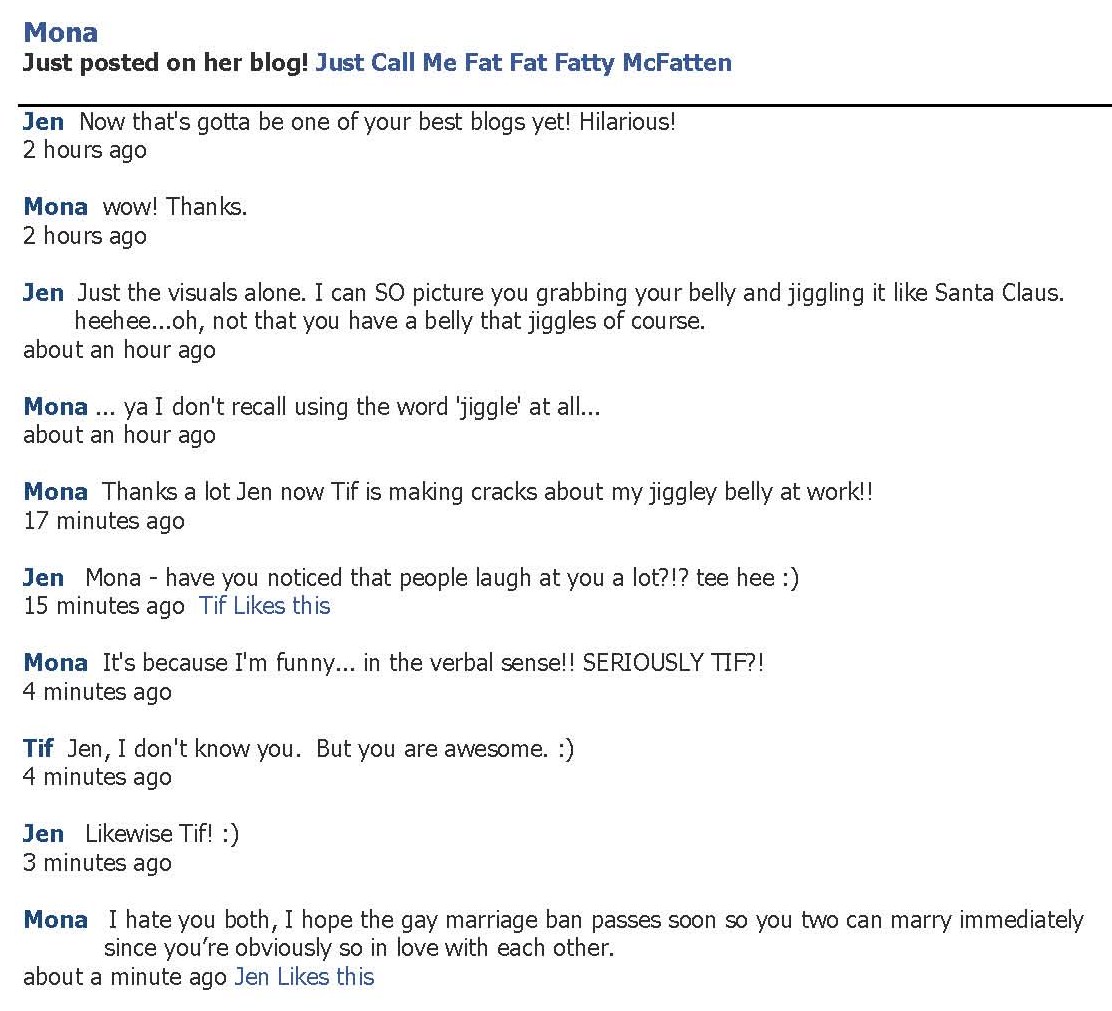The height and width of the screenshot is (1011, 1112).
Task: Click the '4 minutes ago' timestamp under Tif's comment
Action: click(x=97, y=777)
